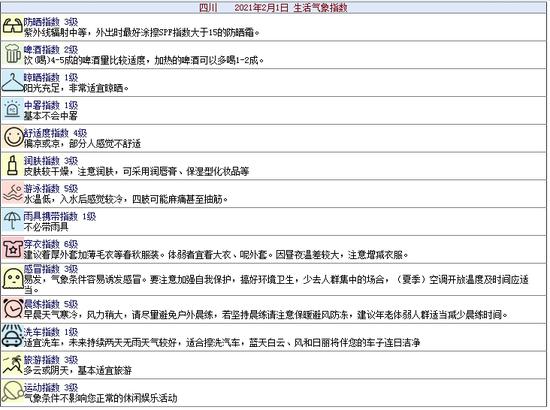Click the ping-pong paddle icon for 运动指数

click(13, 392)
